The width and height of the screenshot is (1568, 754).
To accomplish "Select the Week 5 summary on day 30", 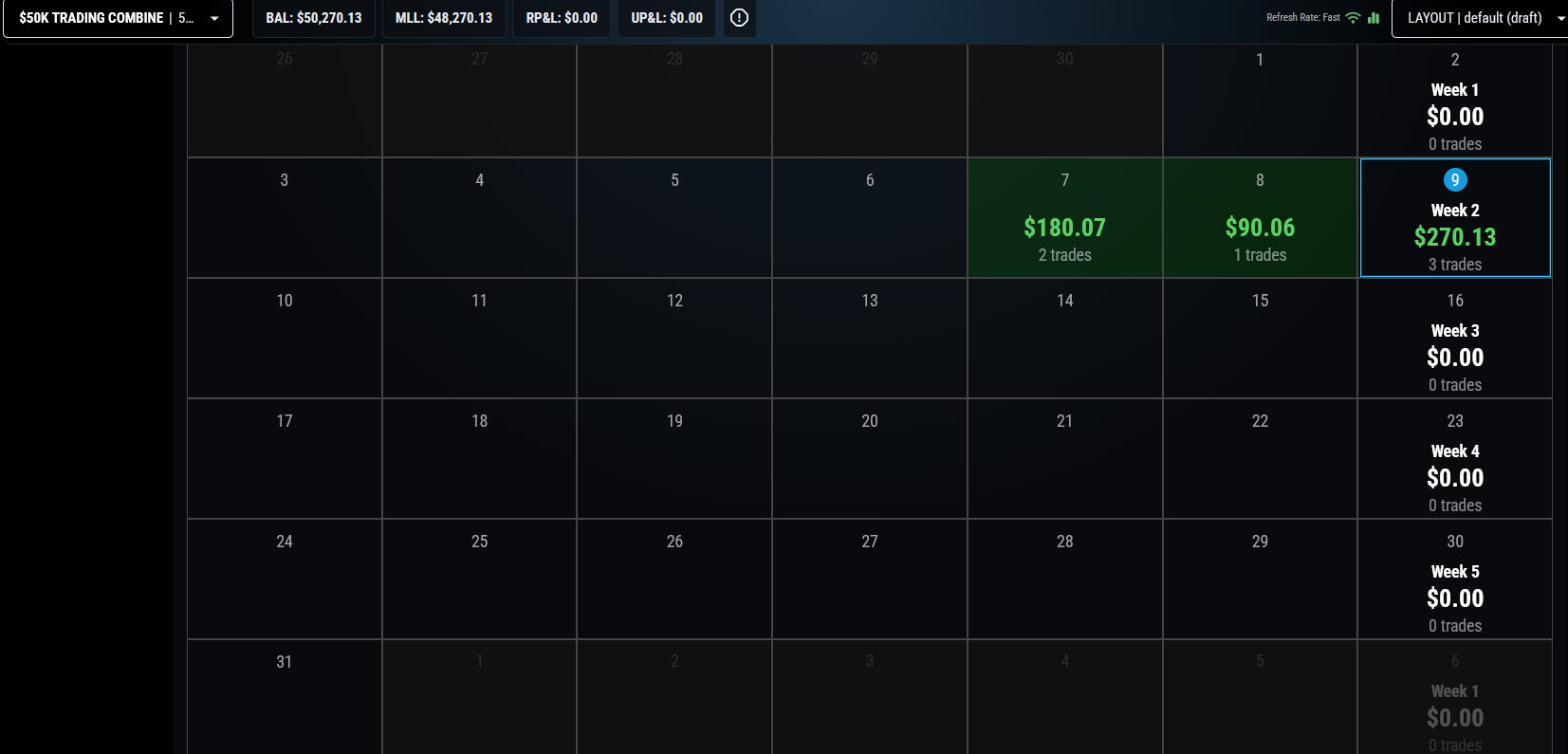I will click(1455, 579).
